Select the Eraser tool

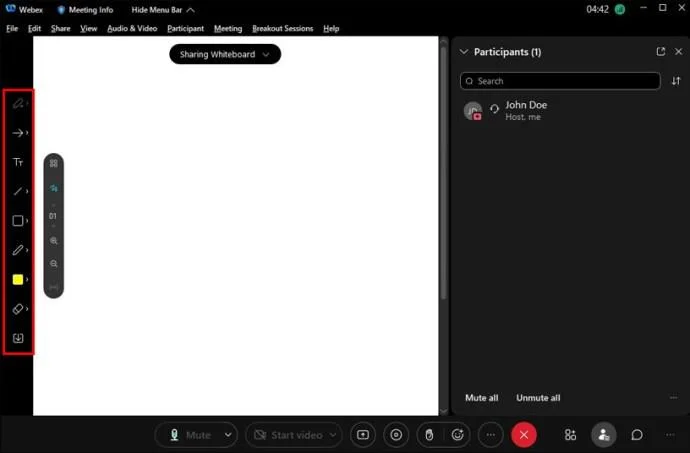pyautogui.click(x=18, y=309)
